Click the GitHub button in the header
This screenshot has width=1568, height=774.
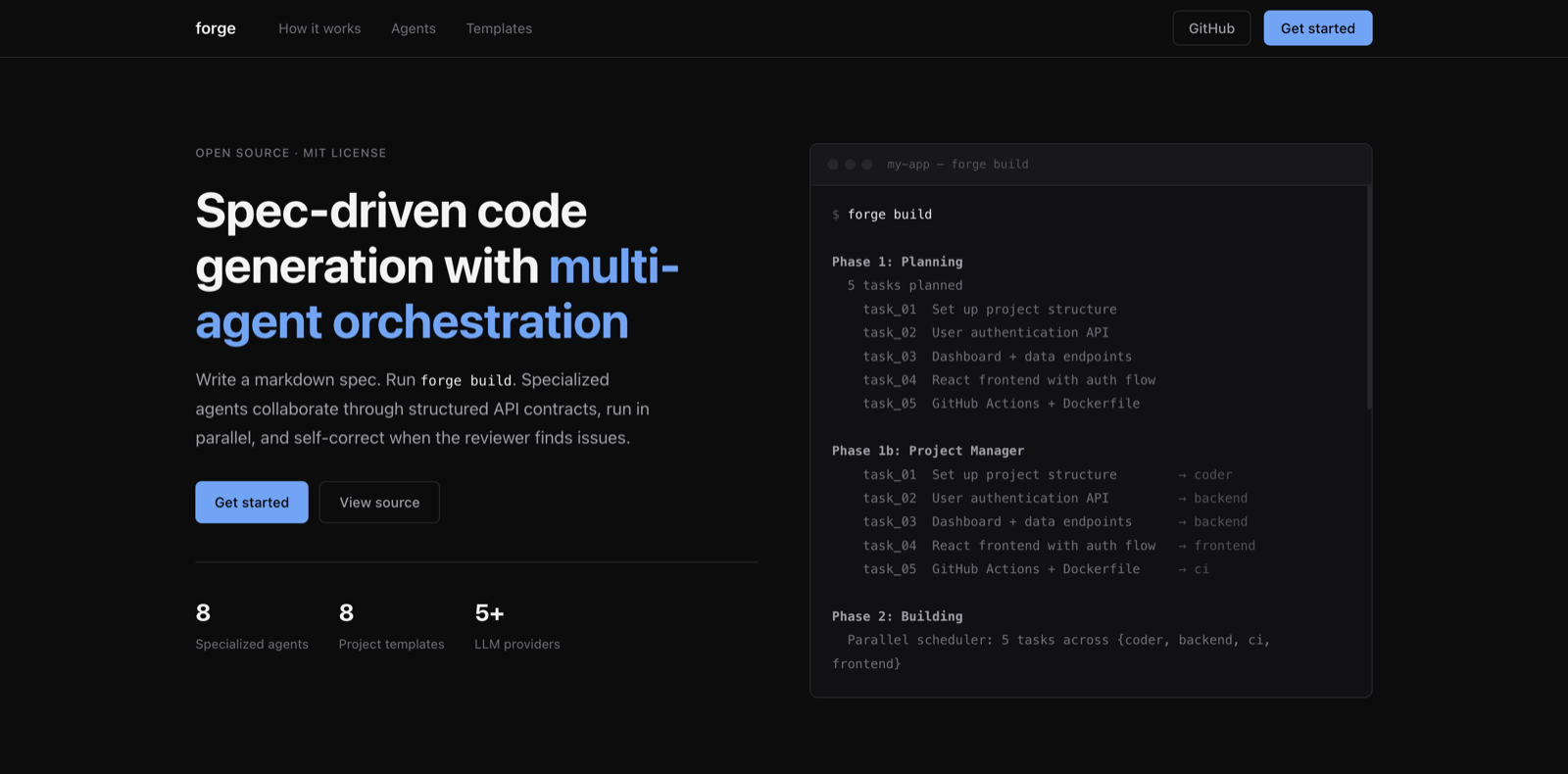click(x=1211, y=28)
